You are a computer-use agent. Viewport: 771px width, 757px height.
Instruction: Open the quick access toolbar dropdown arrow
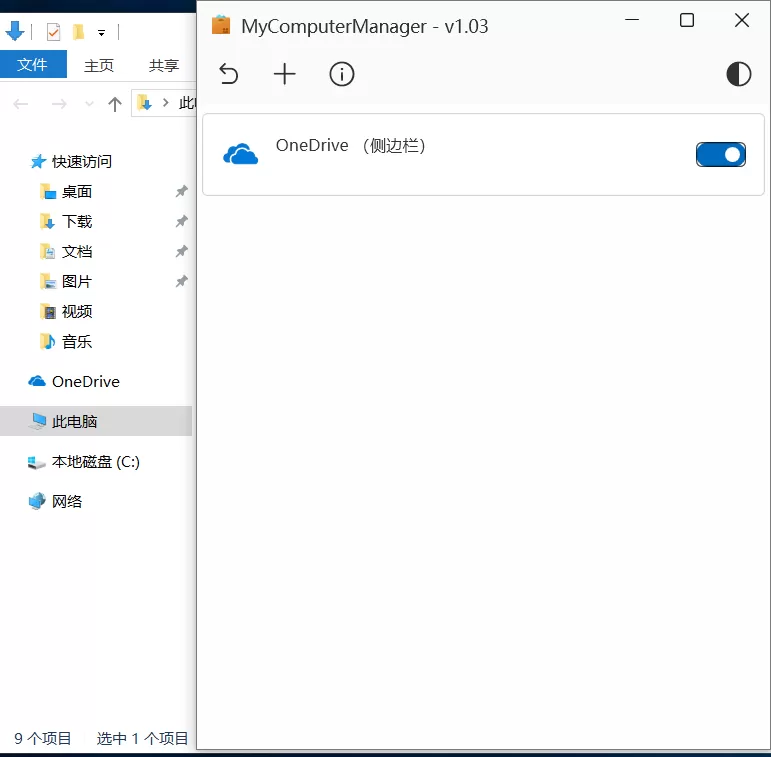[x=101, y=33]
